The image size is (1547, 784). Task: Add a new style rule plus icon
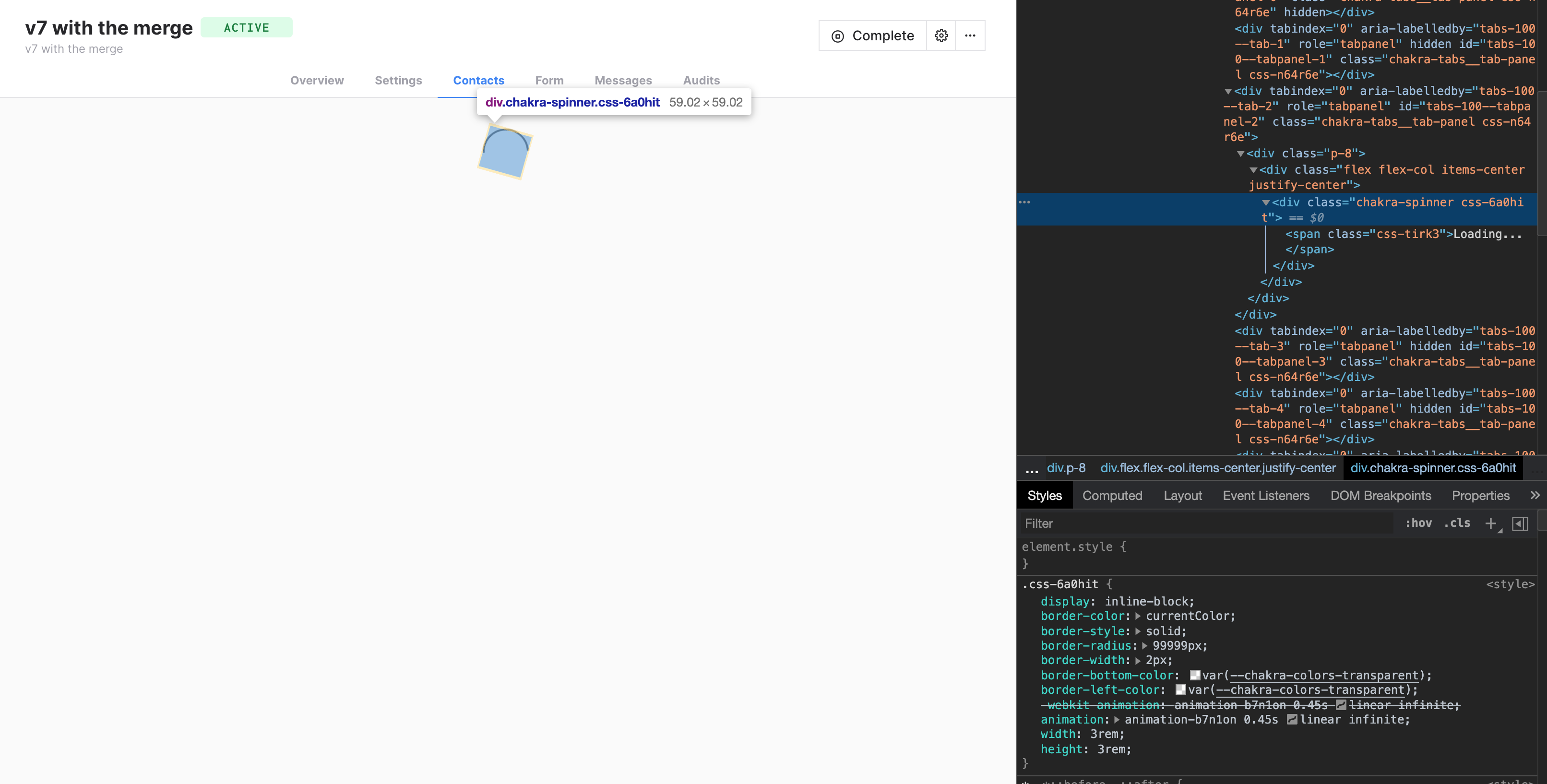tap(1490, 523)
